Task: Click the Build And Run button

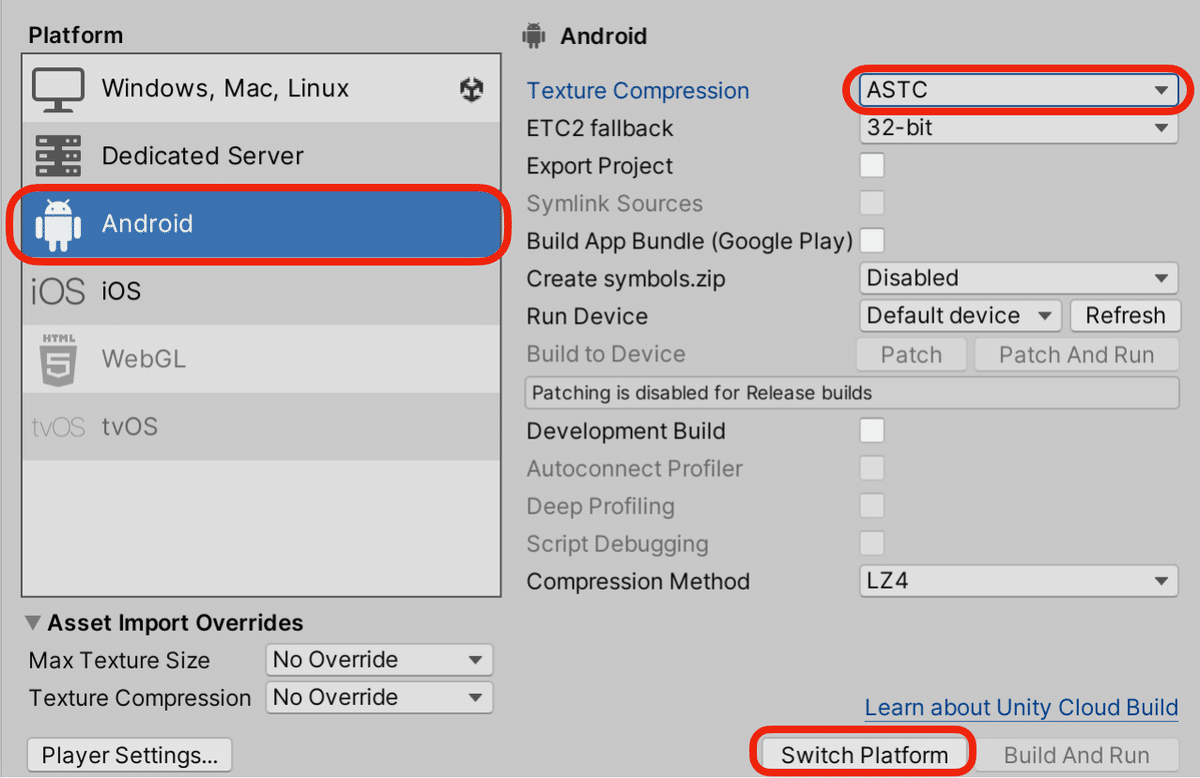Action: [1076, 755]
